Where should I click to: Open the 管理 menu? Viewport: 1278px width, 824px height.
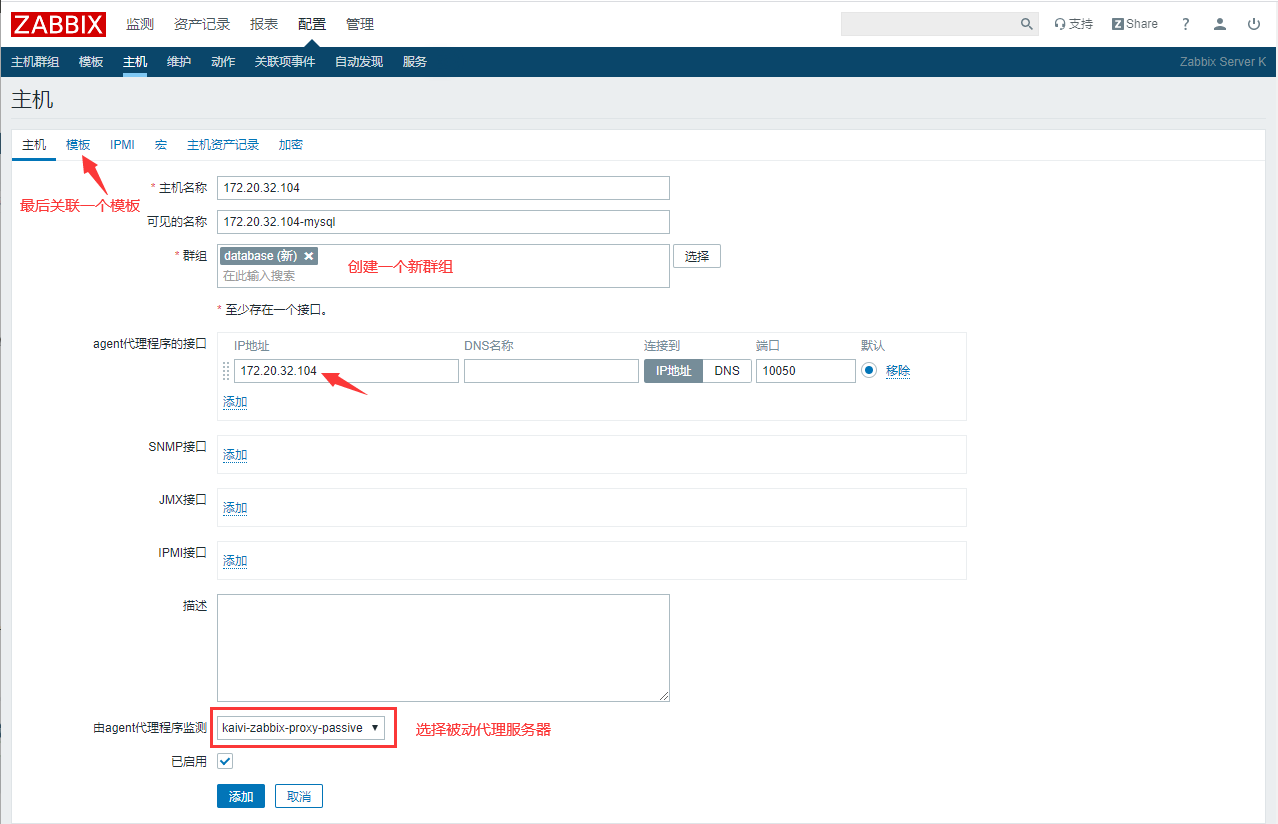coord(360,24)
